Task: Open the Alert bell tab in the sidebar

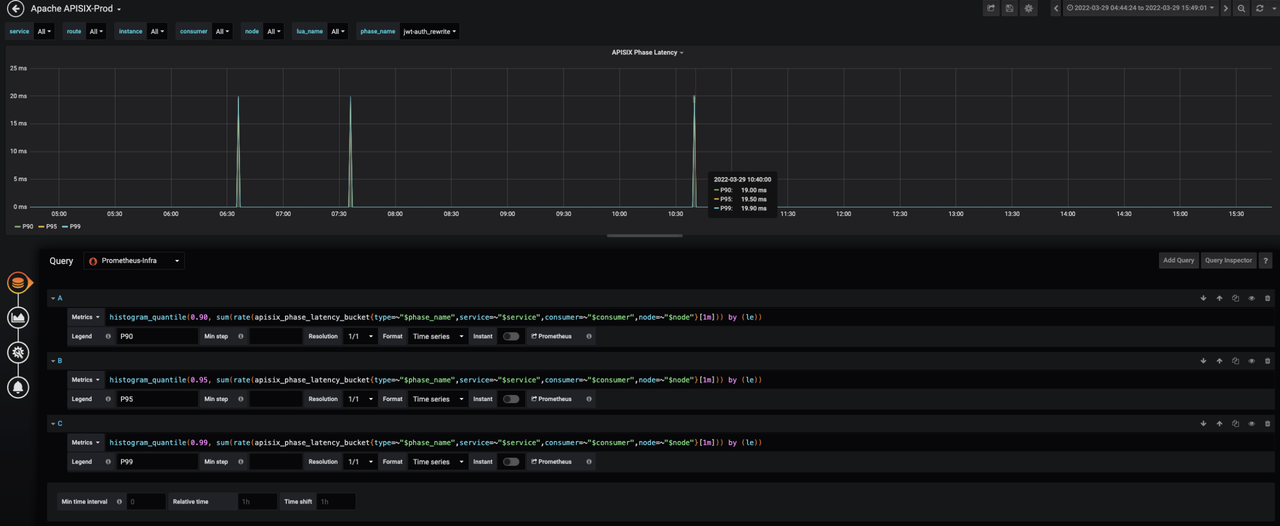Action: (18, 387)
